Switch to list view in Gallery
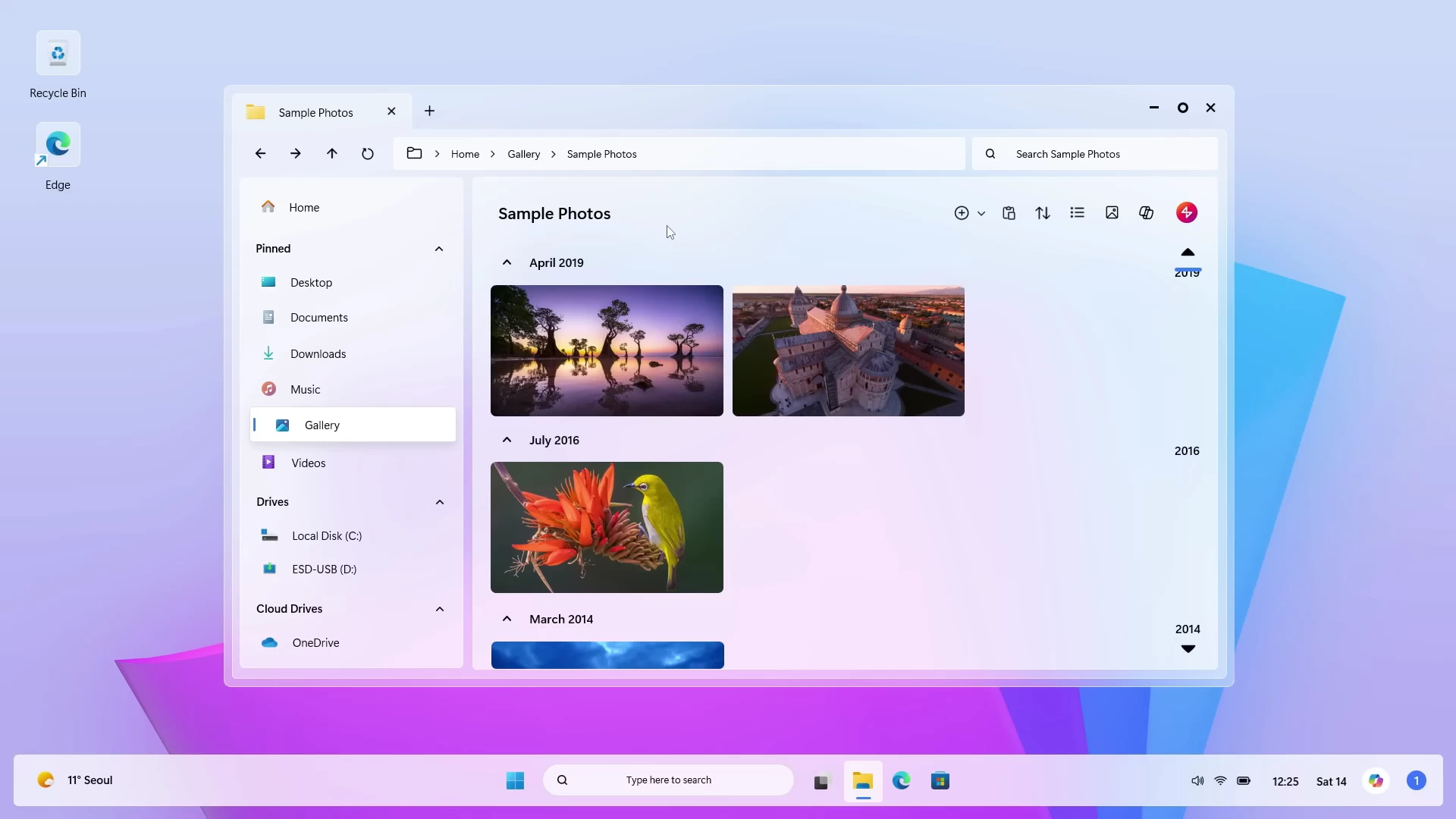Image resolution: width=1456 pixels, height=819 pixels. 1078,212
